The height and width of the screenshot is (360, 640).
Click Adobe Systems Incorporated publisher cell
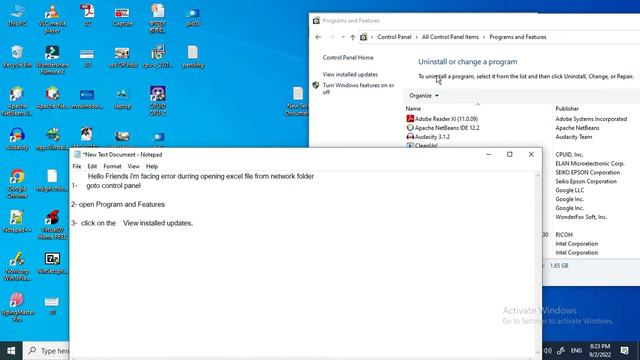tap(591, 119)
